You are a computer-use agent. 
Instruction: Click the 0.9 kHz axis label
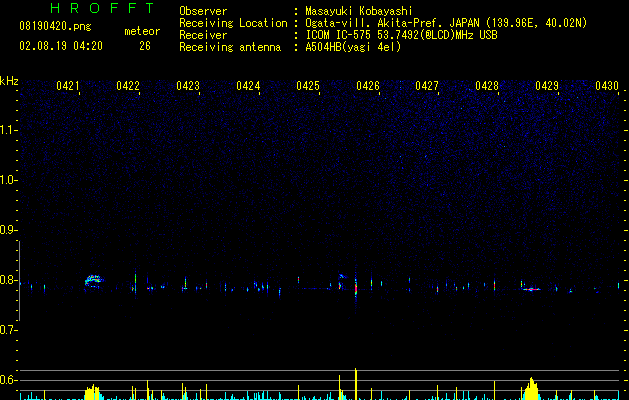tap(8, 230)
